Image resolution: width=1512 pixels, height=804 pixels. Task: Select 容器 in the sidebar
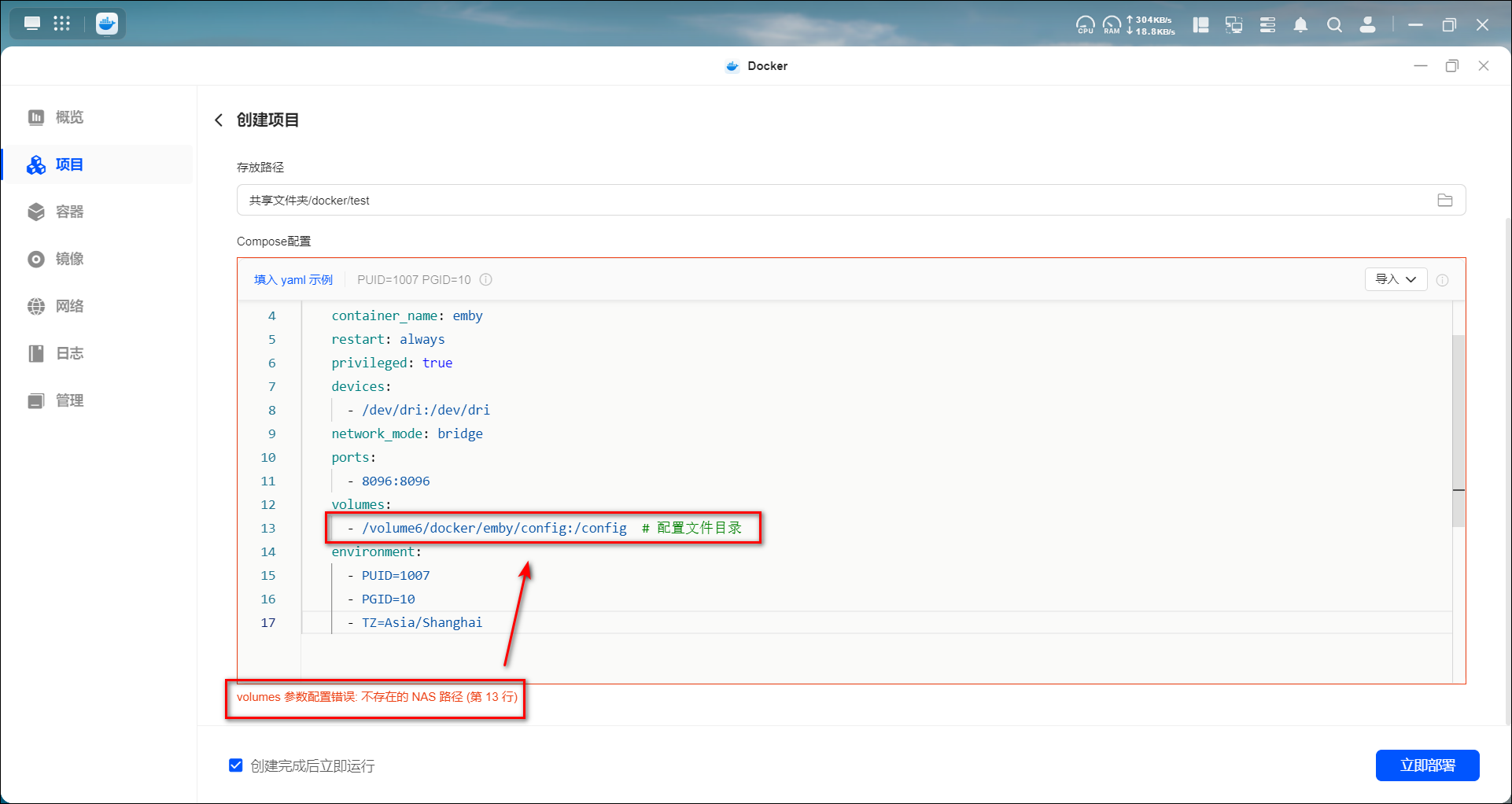(69, 212)
